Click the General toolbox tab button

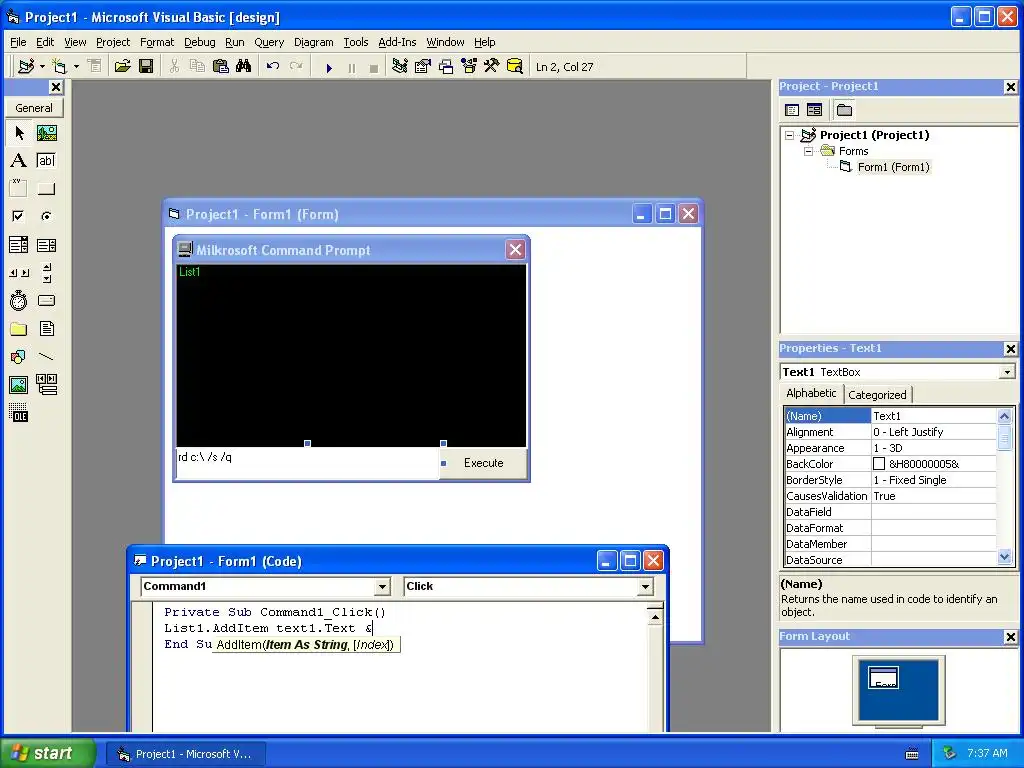click(x=34, y=108)
